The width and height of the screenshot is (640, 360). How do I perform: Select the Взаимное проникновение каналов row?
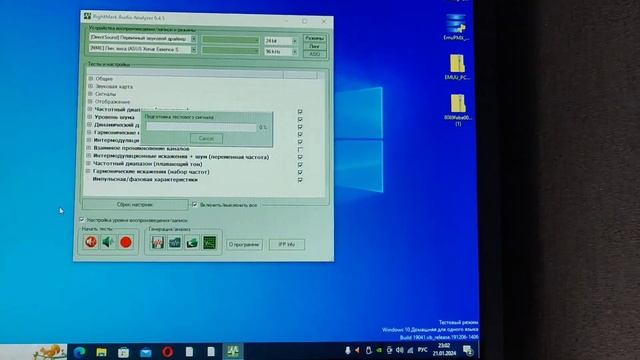[141, 149]
